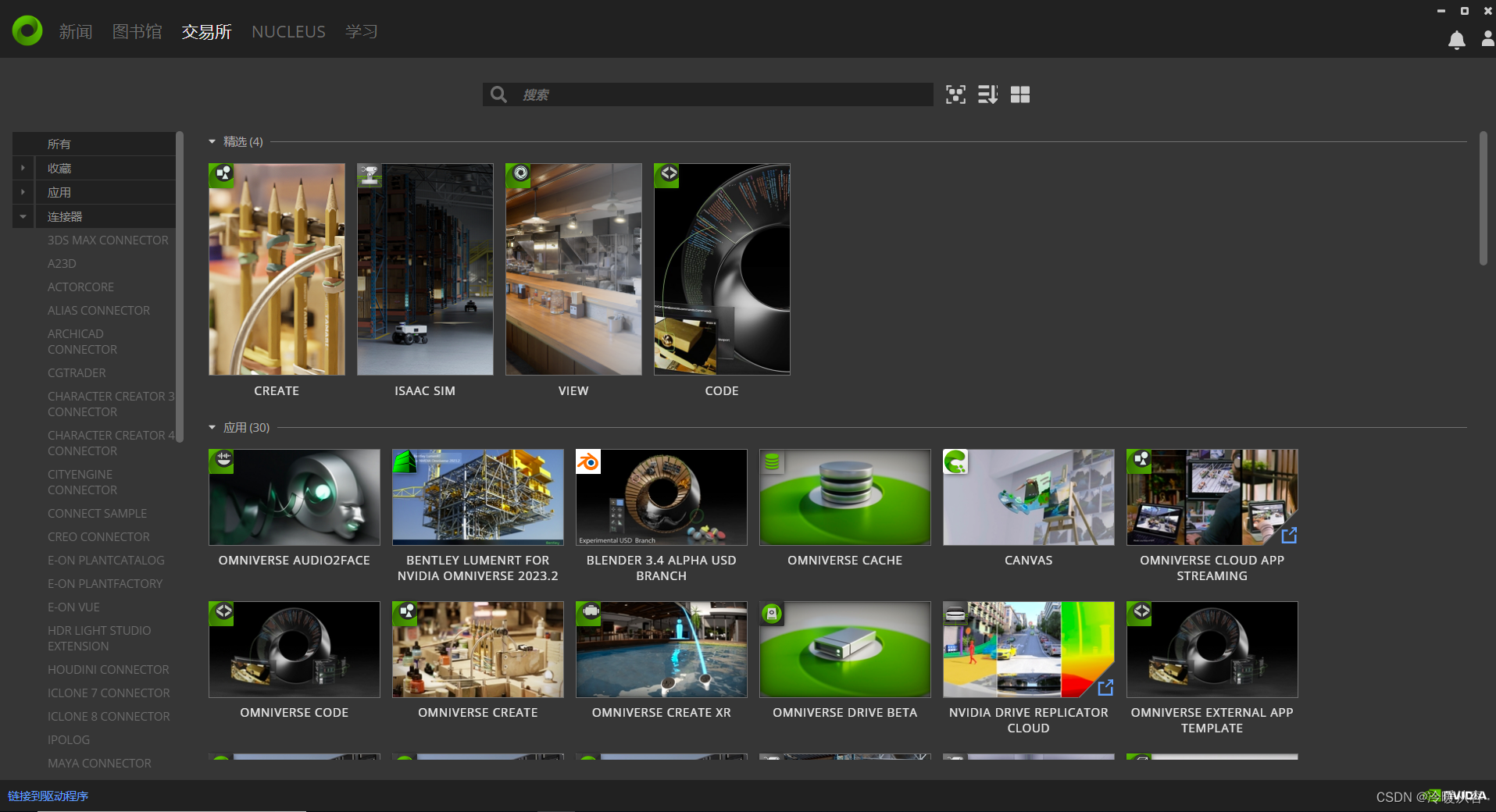Click the Omniverse Create card badge icon
This screenshot has width=1496, height=812.
[405, 614]
